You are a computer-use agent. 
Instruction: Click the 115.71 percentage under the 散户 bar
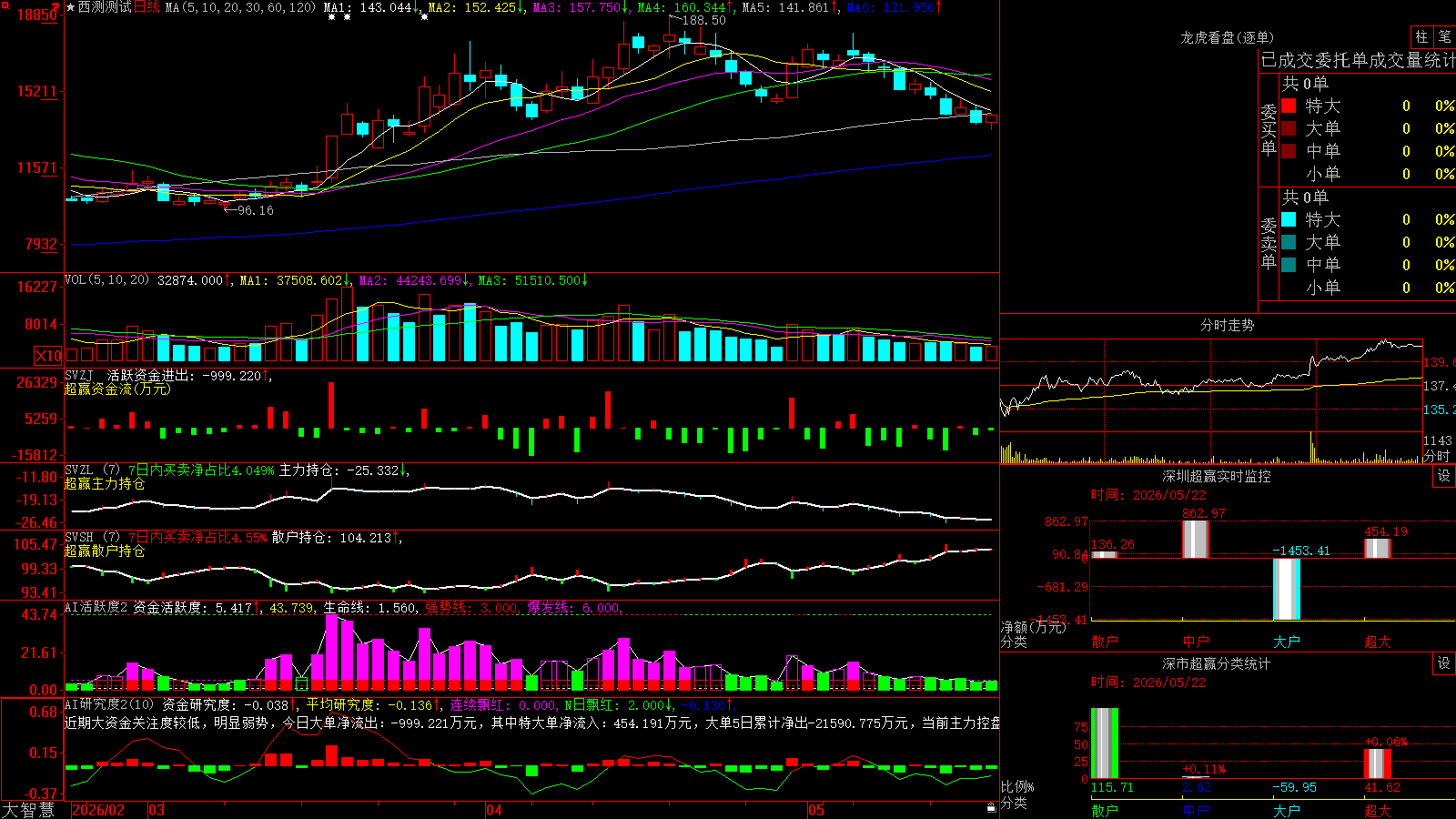pos(1112,787)
